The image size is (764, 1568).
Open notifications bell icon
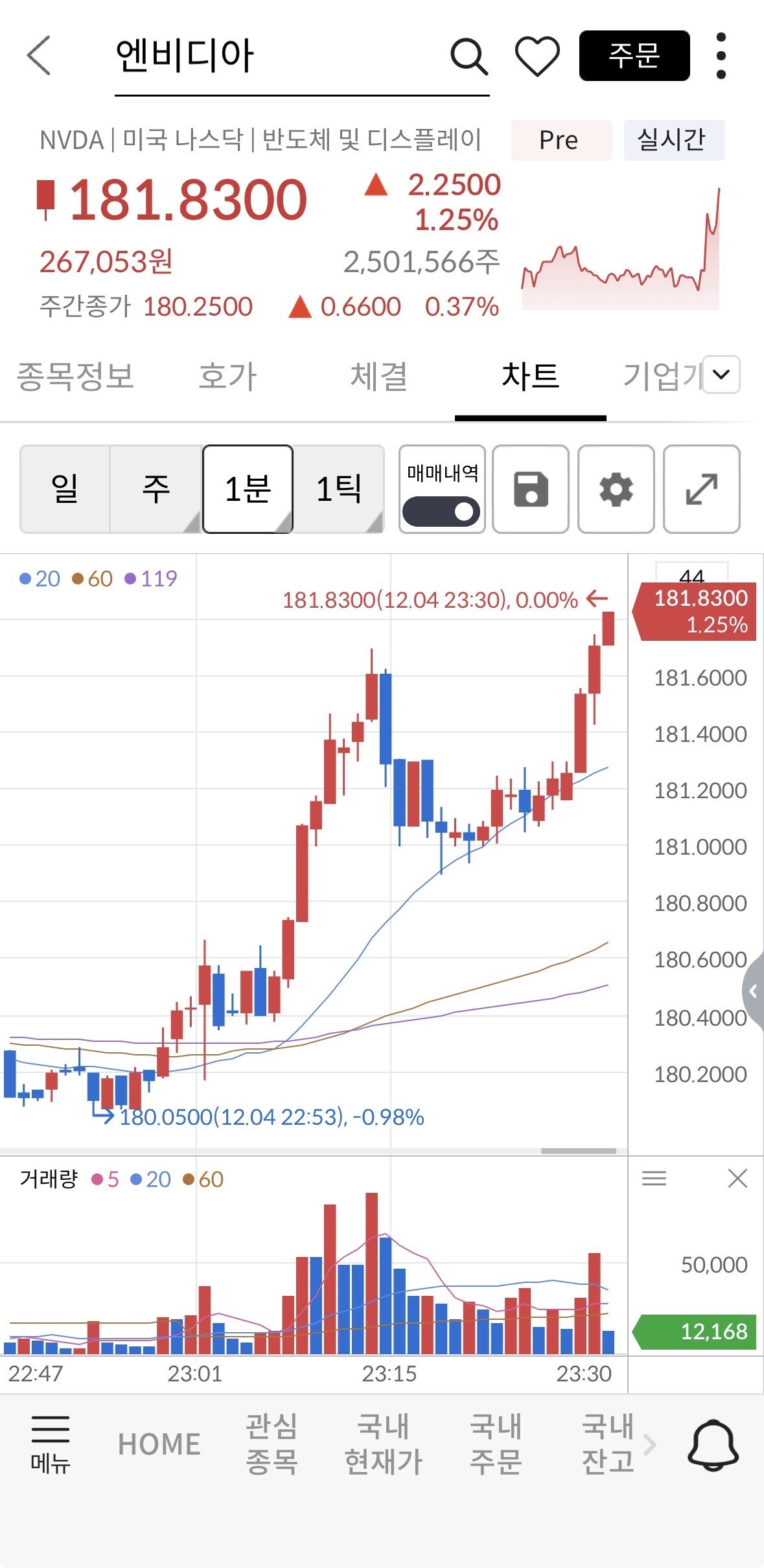click(x=713, y=1445)
